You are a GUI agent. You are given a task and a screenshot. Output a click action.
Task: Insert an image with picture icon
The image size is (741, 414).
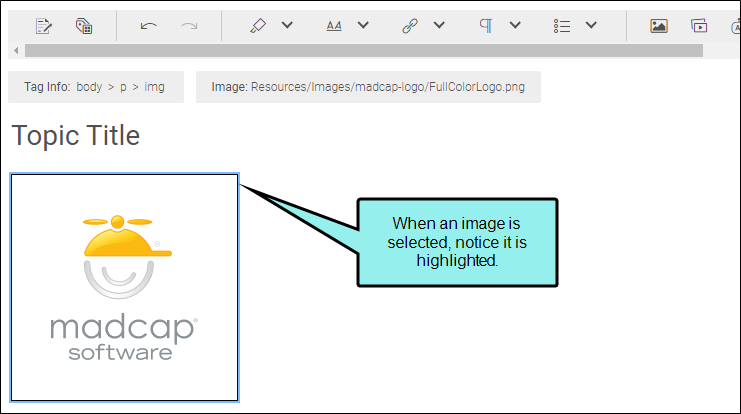tap(659, 26)
